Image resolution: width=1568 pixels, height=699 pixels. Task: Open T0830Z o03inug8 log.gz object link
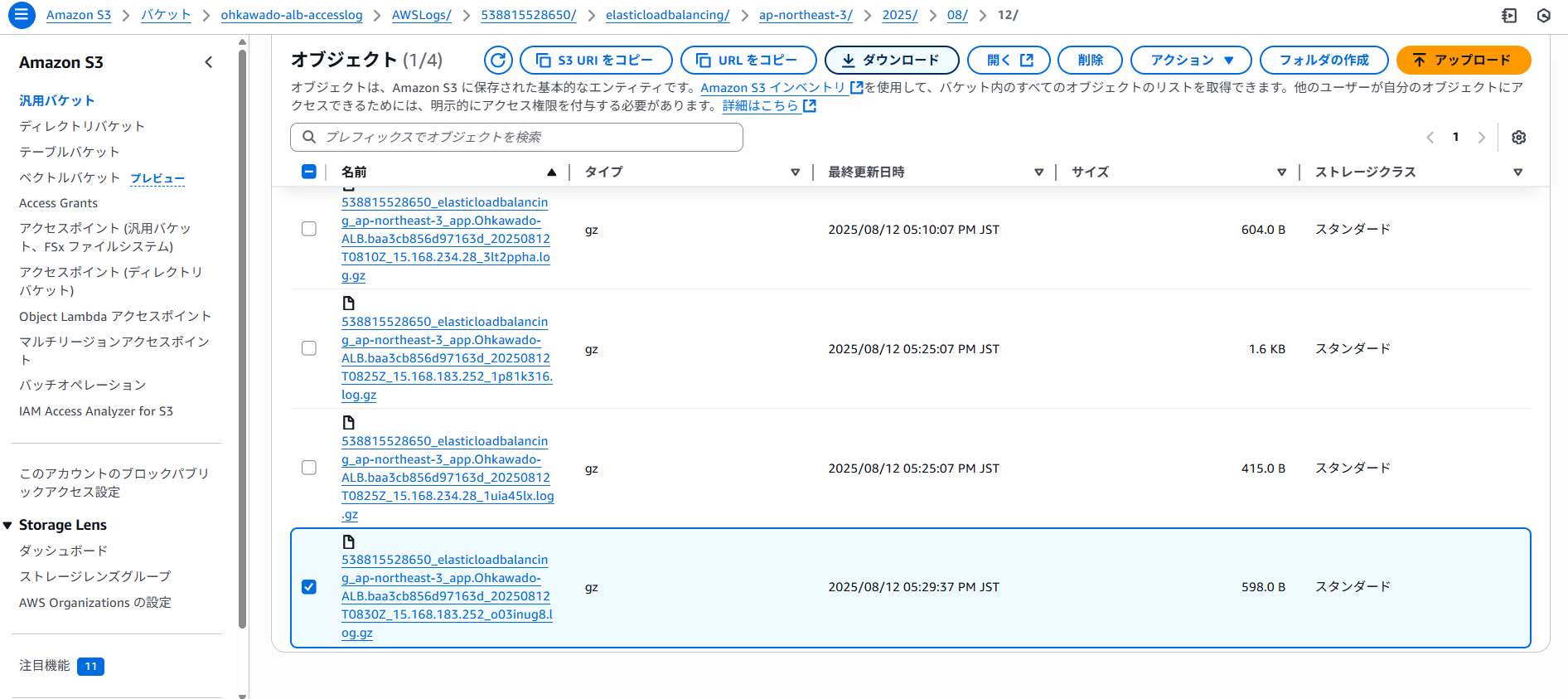[x=447, y=596]
